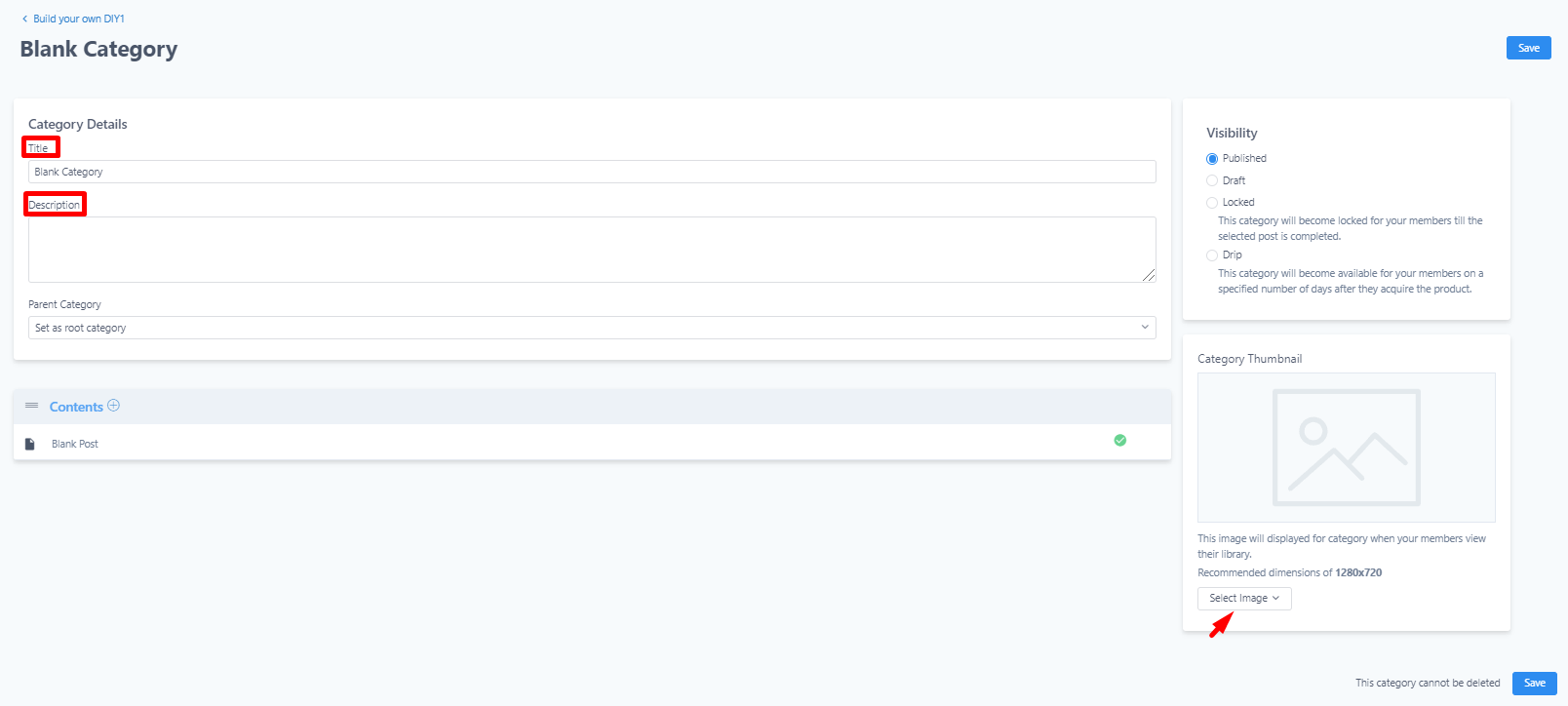Click the image placeholder icon in the thumbnail area
The width and height of the screenshot is (1568, 706).
(1346, 448)
